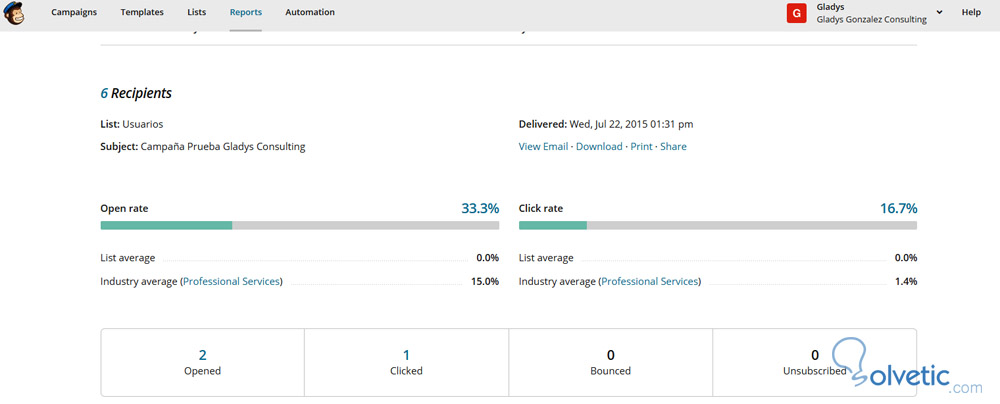Click the 2 Opened stat box

pos(203,362)
